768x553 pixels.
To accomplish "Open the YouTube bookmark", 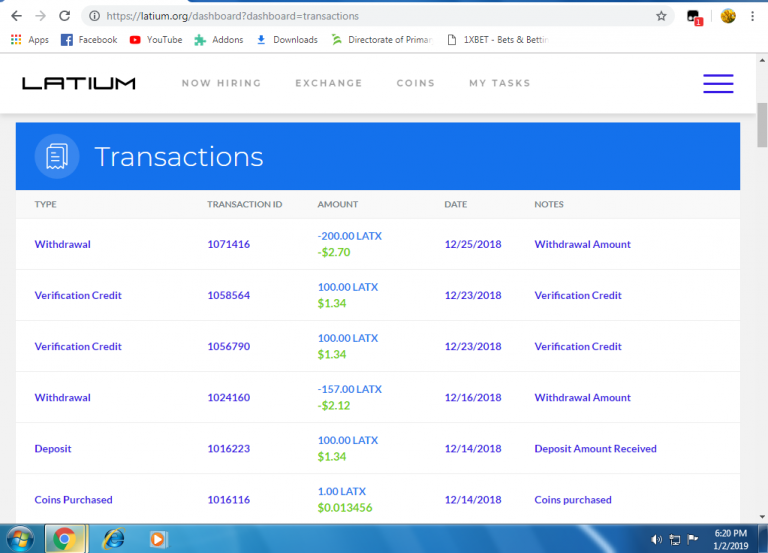I will pos(156,40).
